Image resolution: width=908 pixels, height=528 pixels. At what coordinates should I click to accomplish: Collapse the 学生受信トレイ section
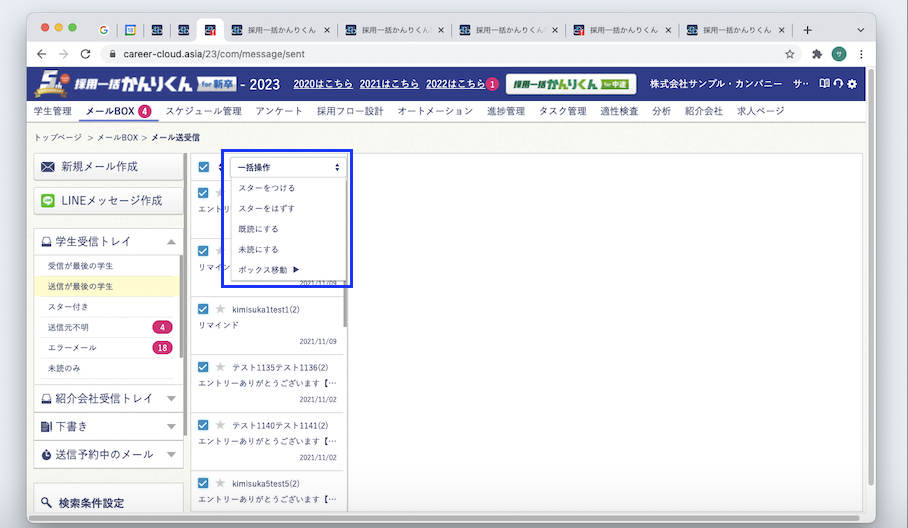coord(171,242)
